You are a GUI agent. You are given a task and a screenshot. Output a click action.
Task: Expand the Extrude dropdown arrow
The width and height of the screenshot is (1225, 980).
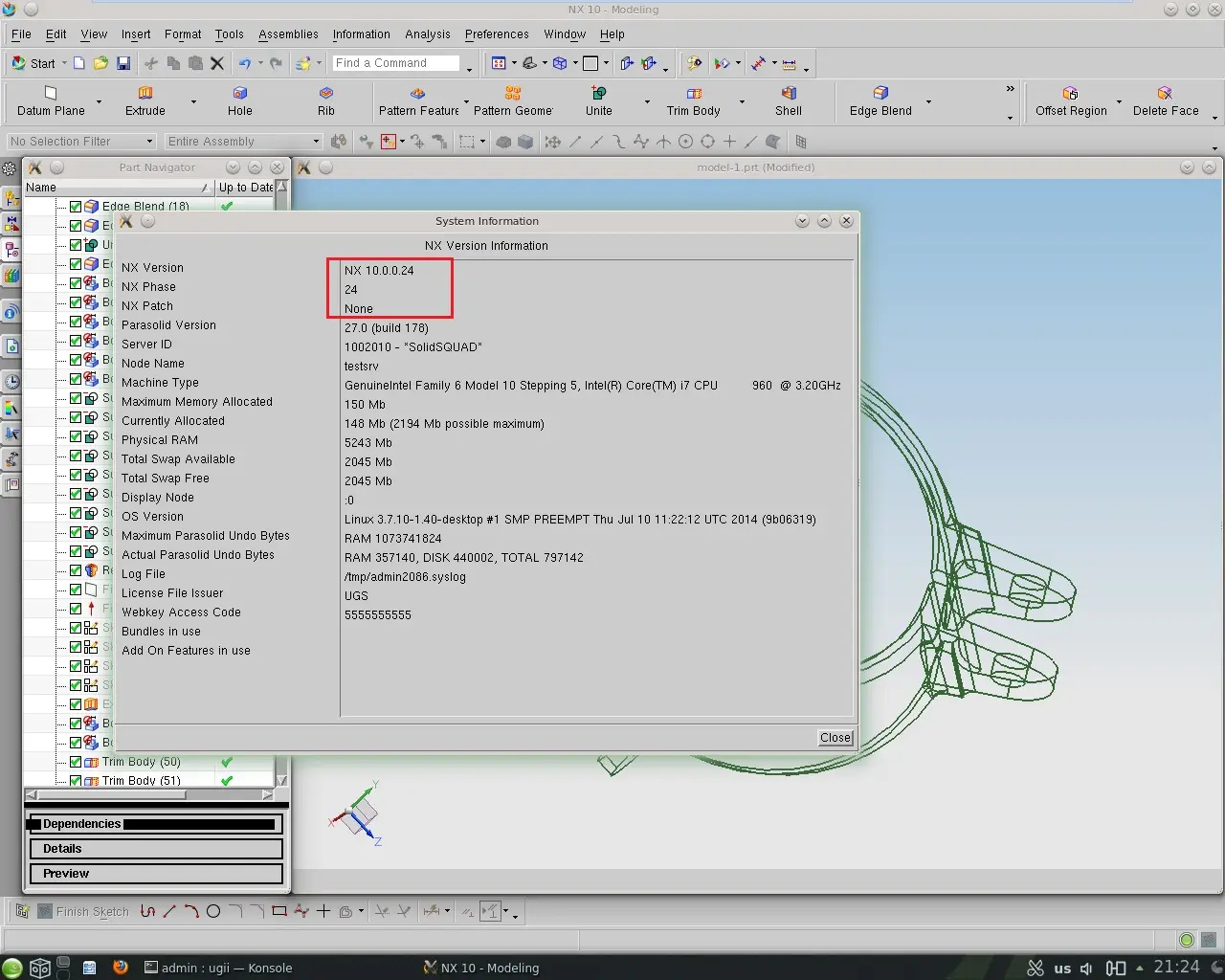coord(193,101)
